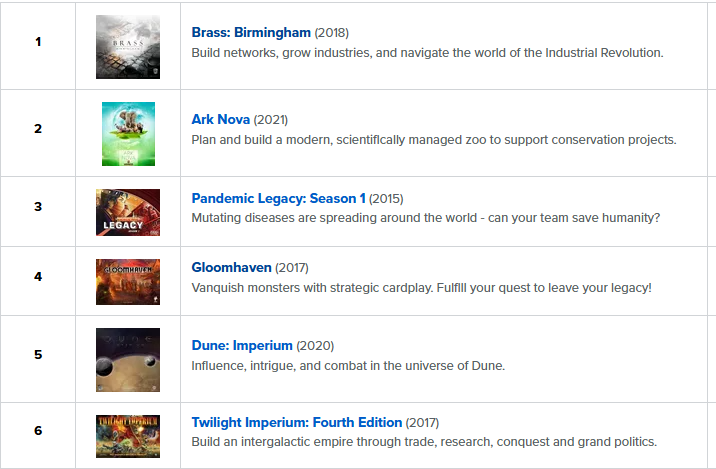Click the Gloomhaven description about vanquishing monsters
716x469 pixels.
coord(421,288)
